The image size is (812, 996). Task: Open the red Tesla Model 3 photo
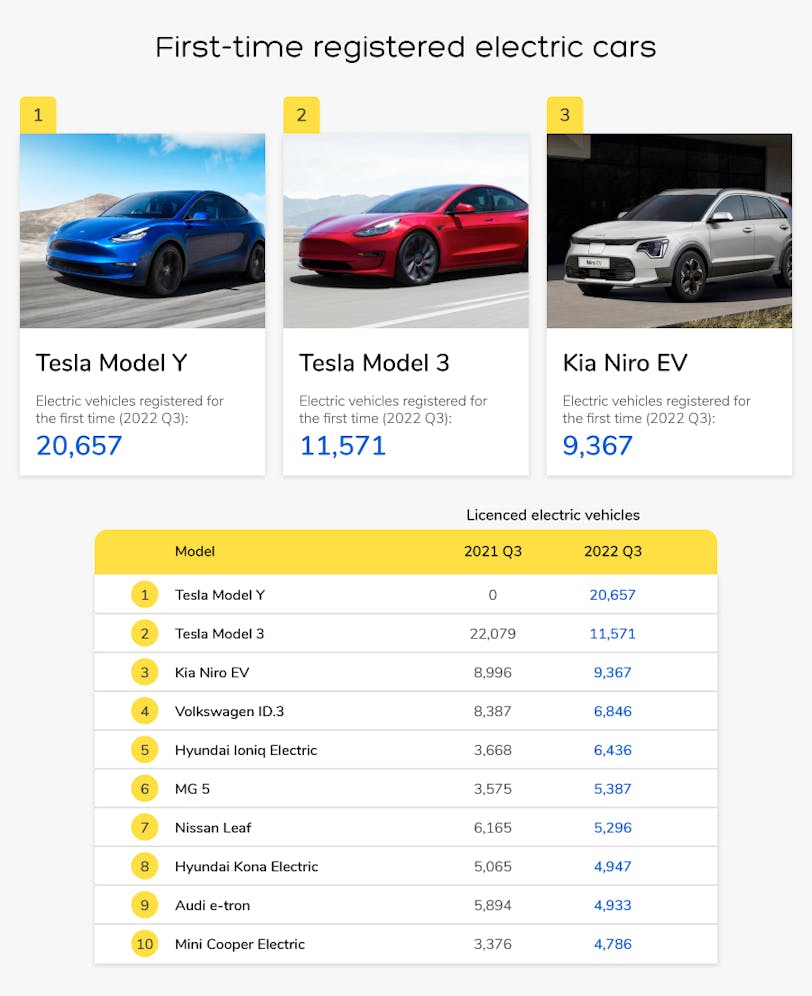tap(406, 231)
